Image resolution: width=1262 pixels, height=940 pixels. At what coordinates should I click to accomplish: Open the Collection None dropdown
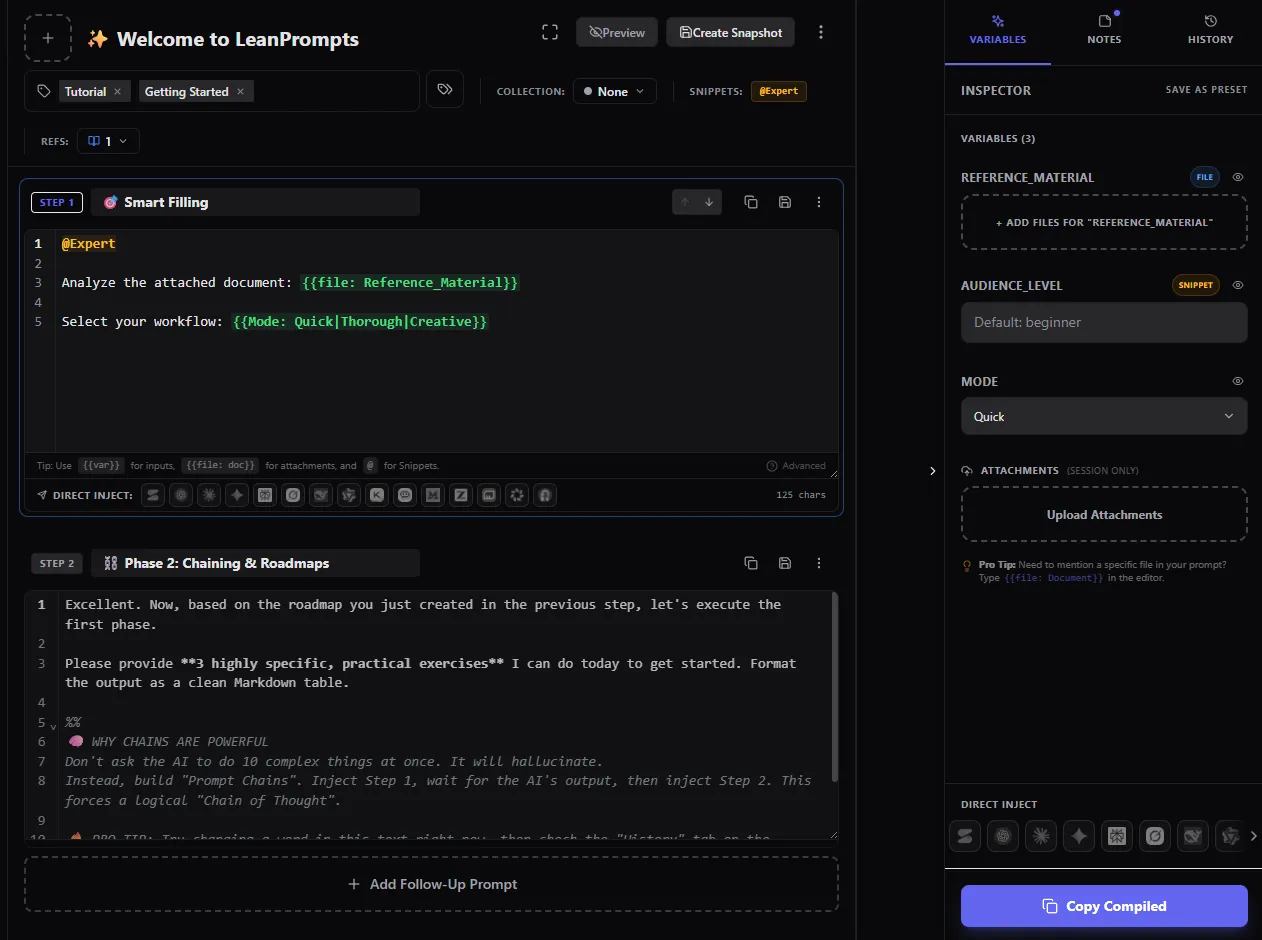615,91
